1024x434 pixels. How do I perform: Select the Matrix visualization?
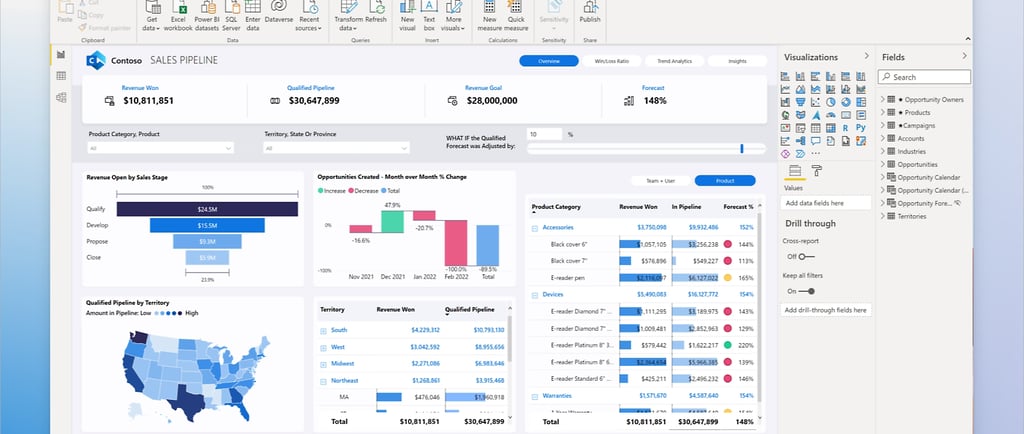pos(831,128)
